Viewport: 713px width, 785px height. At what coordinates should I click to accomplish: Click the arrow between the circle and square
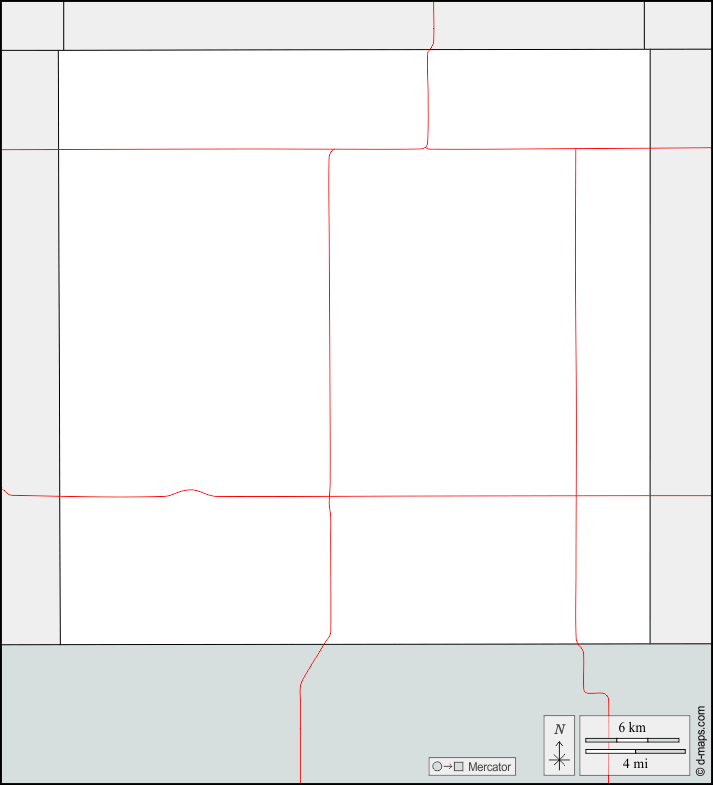[x=448, y=766]
